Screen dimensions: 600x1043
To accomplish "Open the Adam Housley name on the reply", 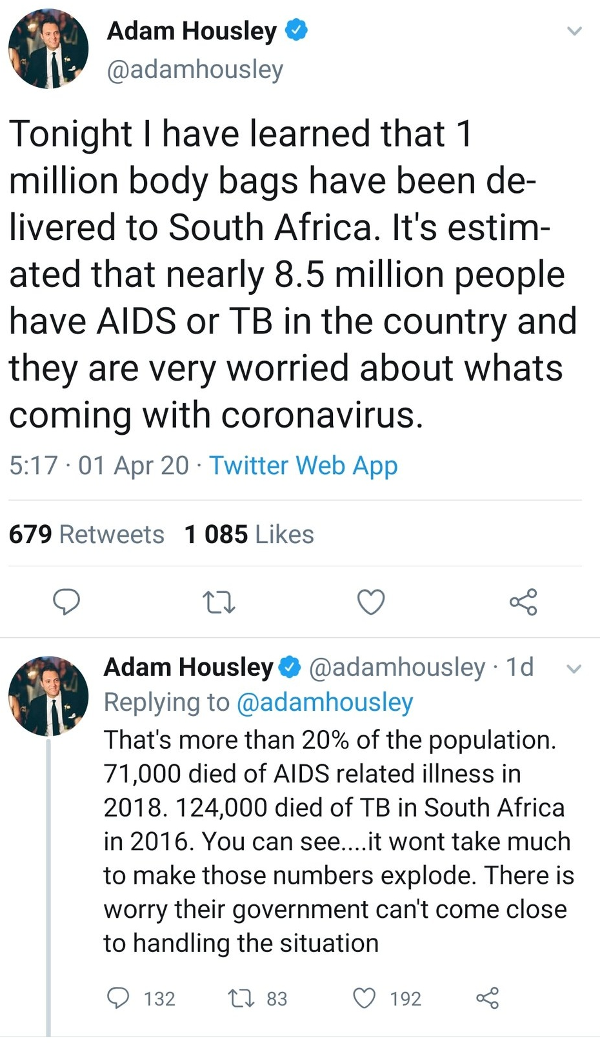I will pyautogui.click(x=188, y=667).
